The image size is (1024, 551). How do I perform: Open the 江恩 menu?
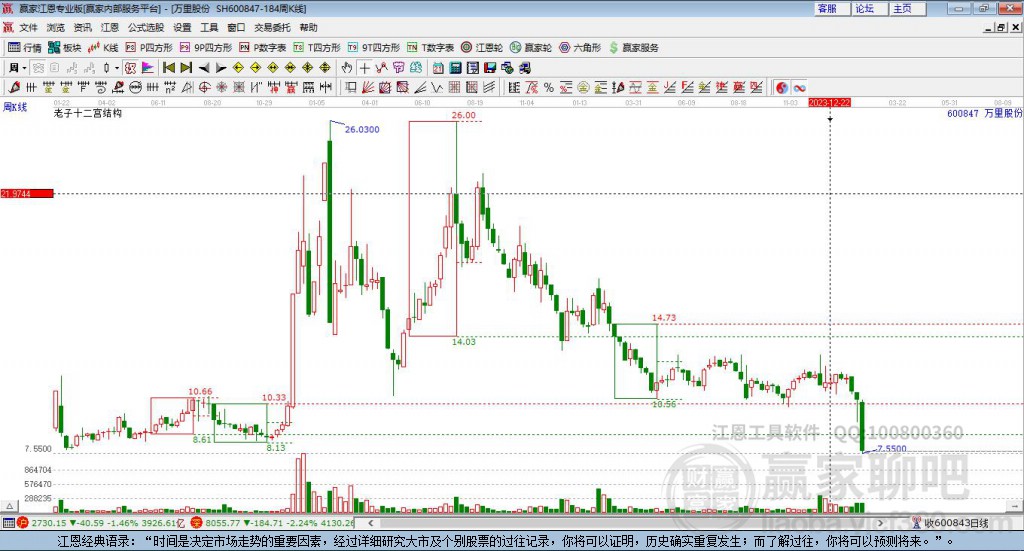tap(110, 27)
